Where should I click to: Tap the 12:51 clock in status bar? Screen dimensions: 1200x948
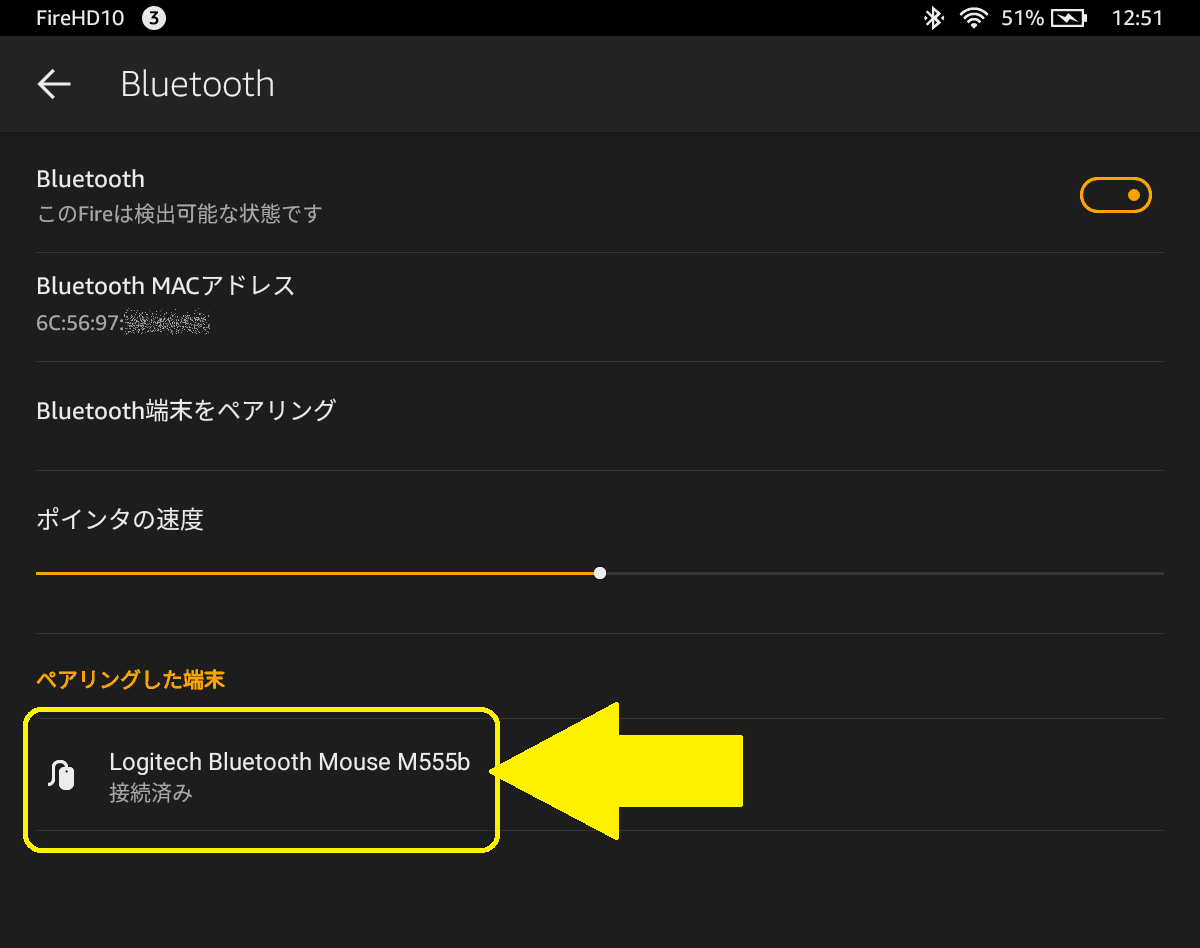(1138, 18)
